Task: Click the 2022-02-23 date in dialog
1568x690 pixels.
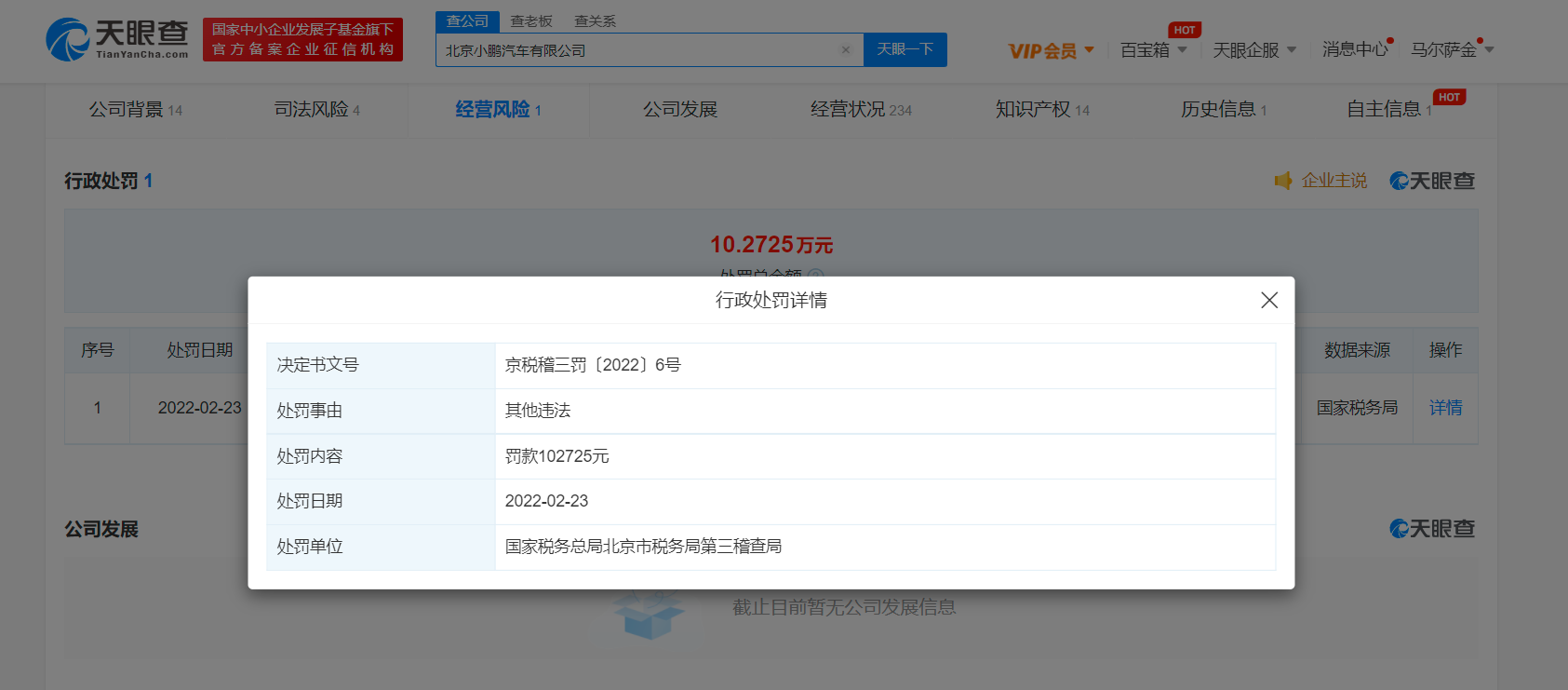Action: [x=546, y=501]
